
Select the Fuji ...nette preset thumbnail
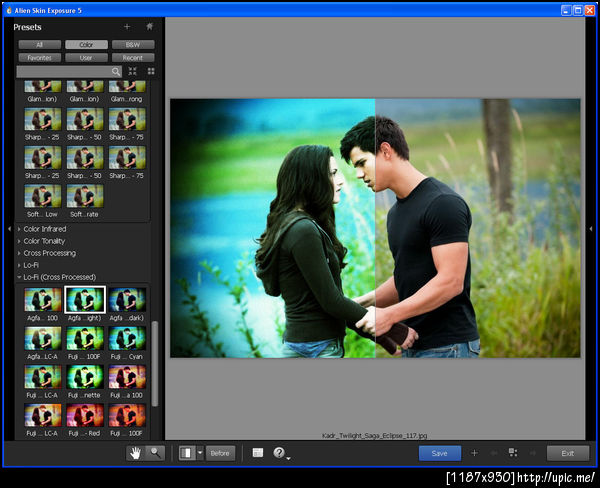[x=85, y=377]
